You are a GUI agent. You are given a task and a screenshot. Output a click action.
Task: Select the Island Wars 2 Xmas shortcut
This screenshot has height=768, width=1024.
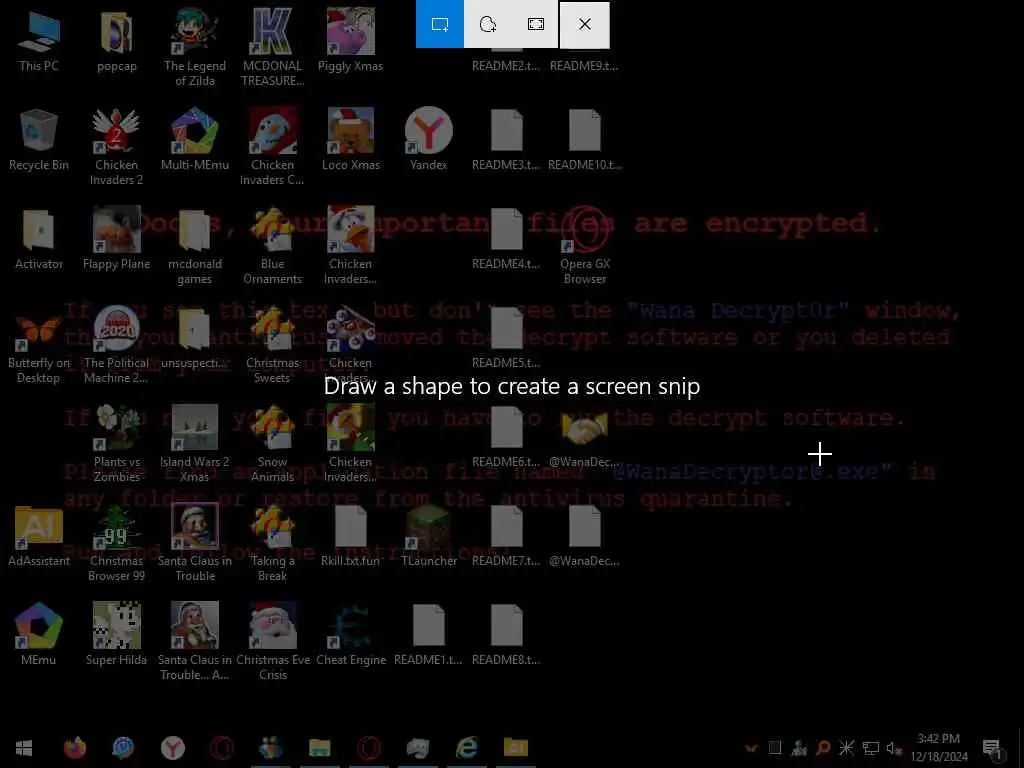coord(195,444)
